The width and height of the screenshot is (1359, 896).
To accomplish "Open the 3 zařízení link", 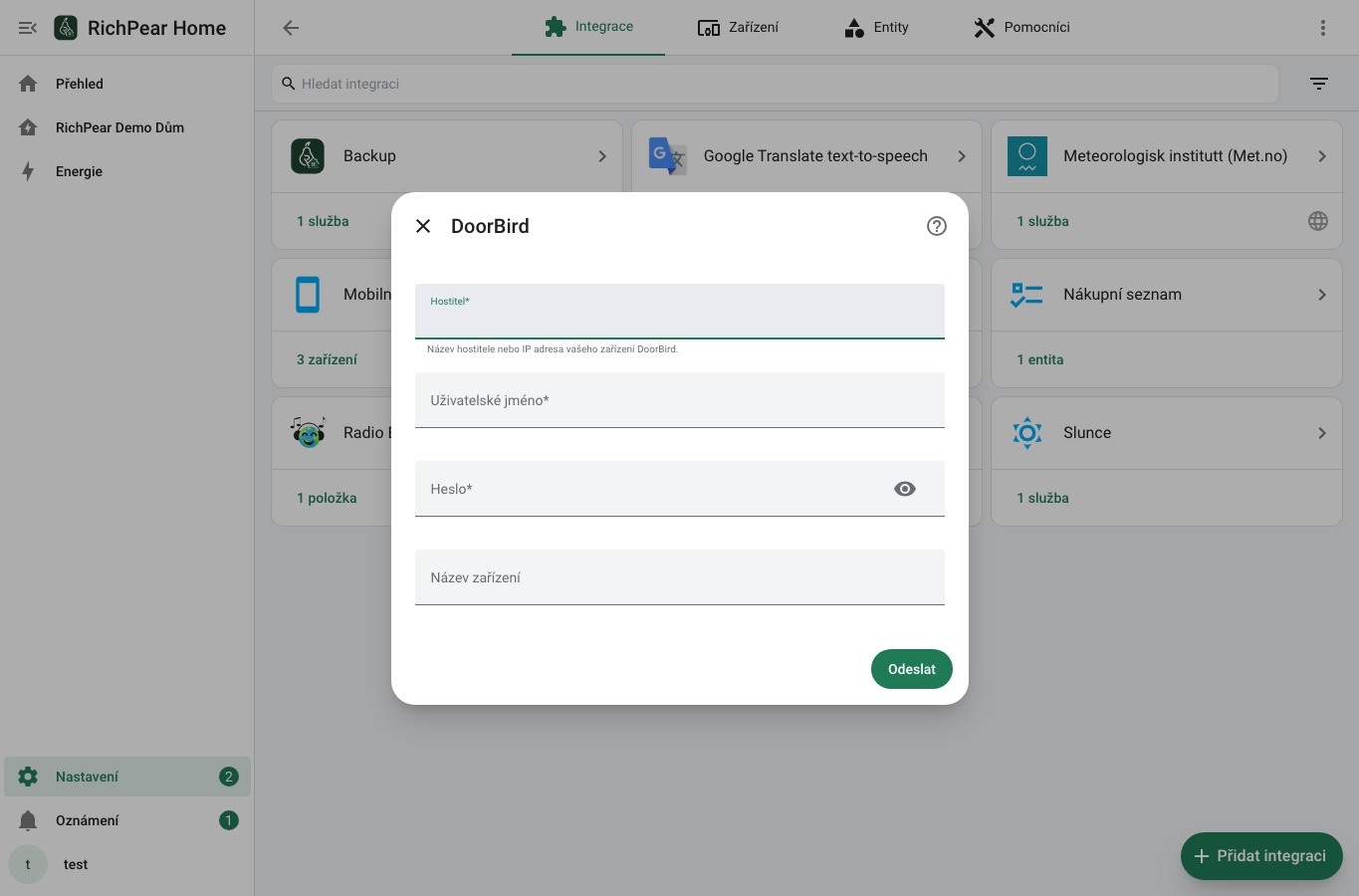I will point(327,359).
